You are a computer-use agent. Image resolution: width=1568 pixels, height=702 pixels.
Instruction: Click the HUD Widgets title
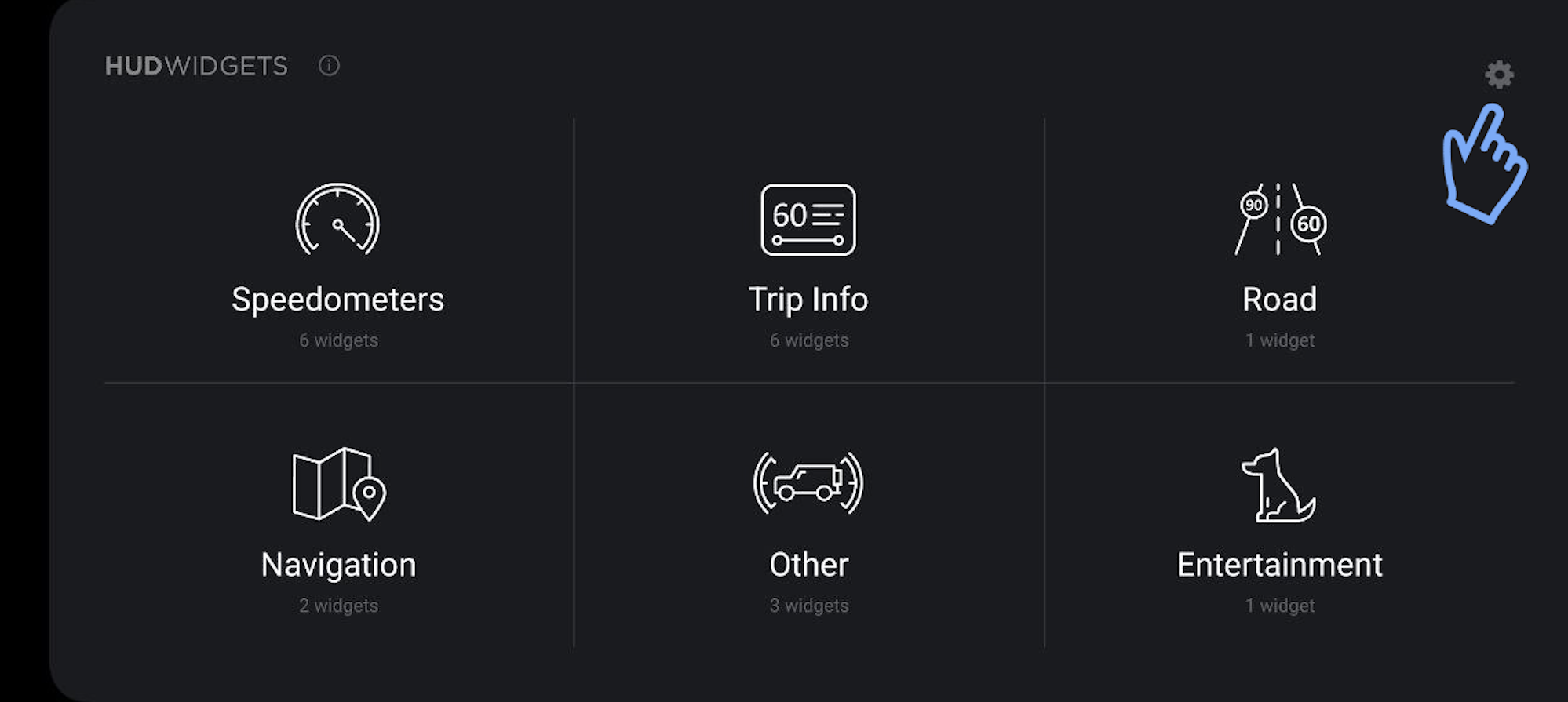click(x=196, y=66)
